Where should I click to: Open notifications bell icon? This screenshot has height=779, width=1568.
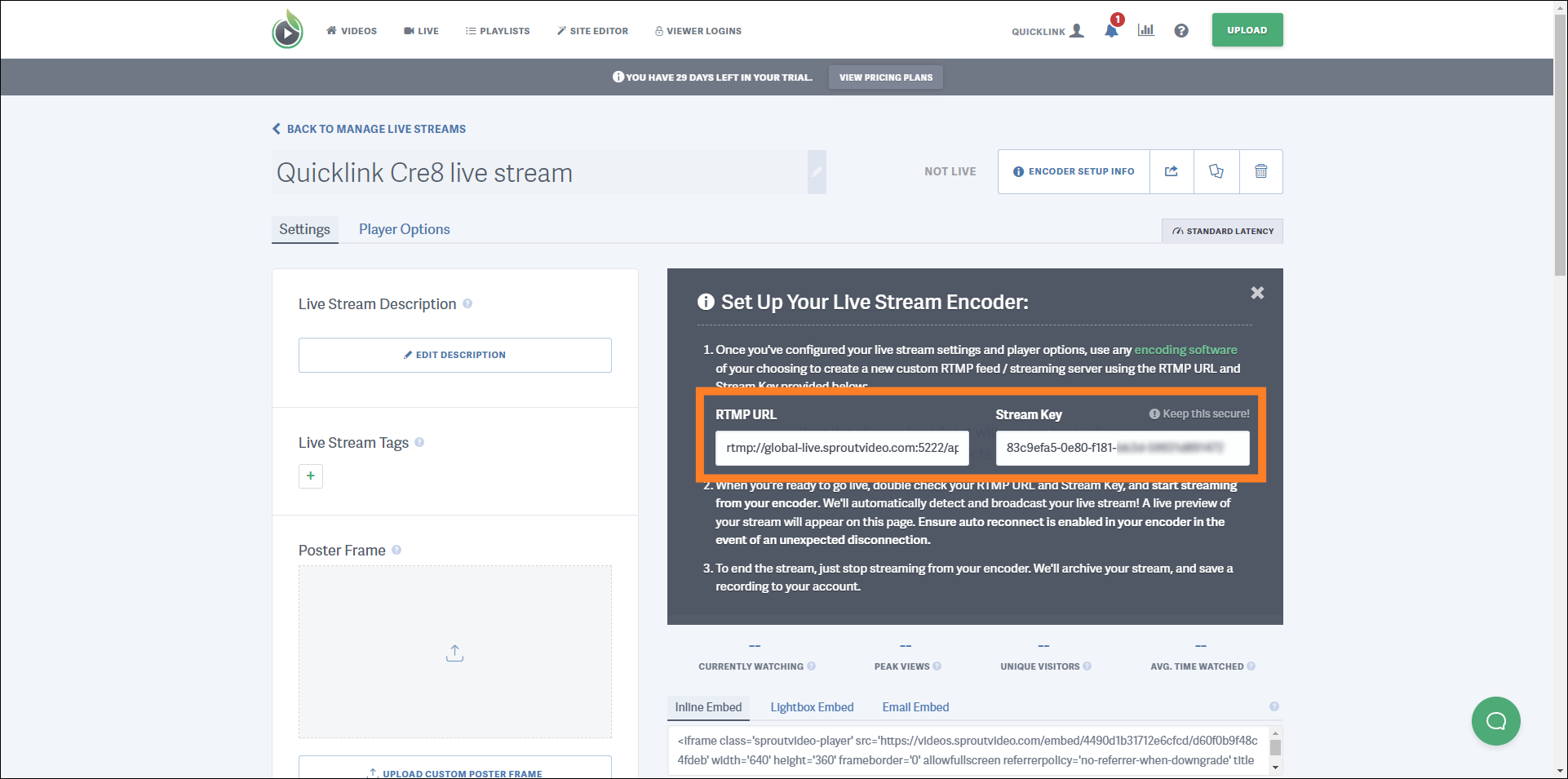(x=1111, y=31)
